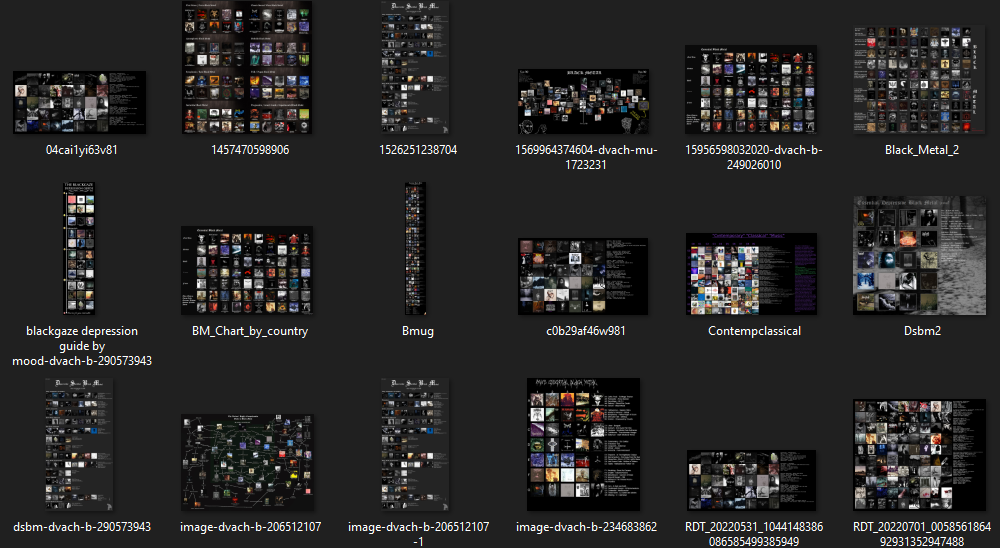This screenshot has width=1000, height=548.
Task: Click the file name 1526251238704
Action: click(x=418, y=150)
